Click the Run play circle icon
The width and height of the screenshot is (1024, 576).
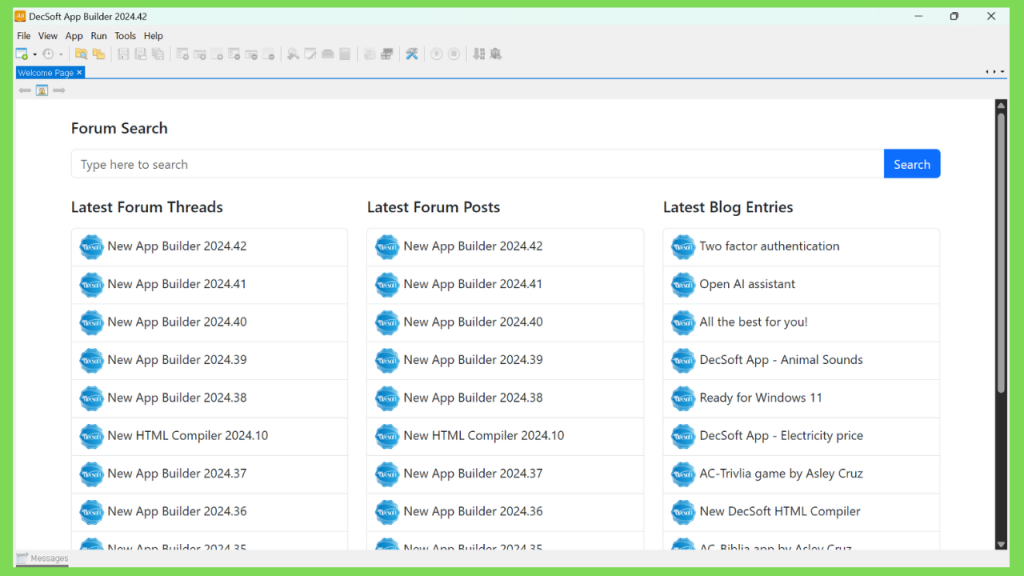(x=436, y=54)
